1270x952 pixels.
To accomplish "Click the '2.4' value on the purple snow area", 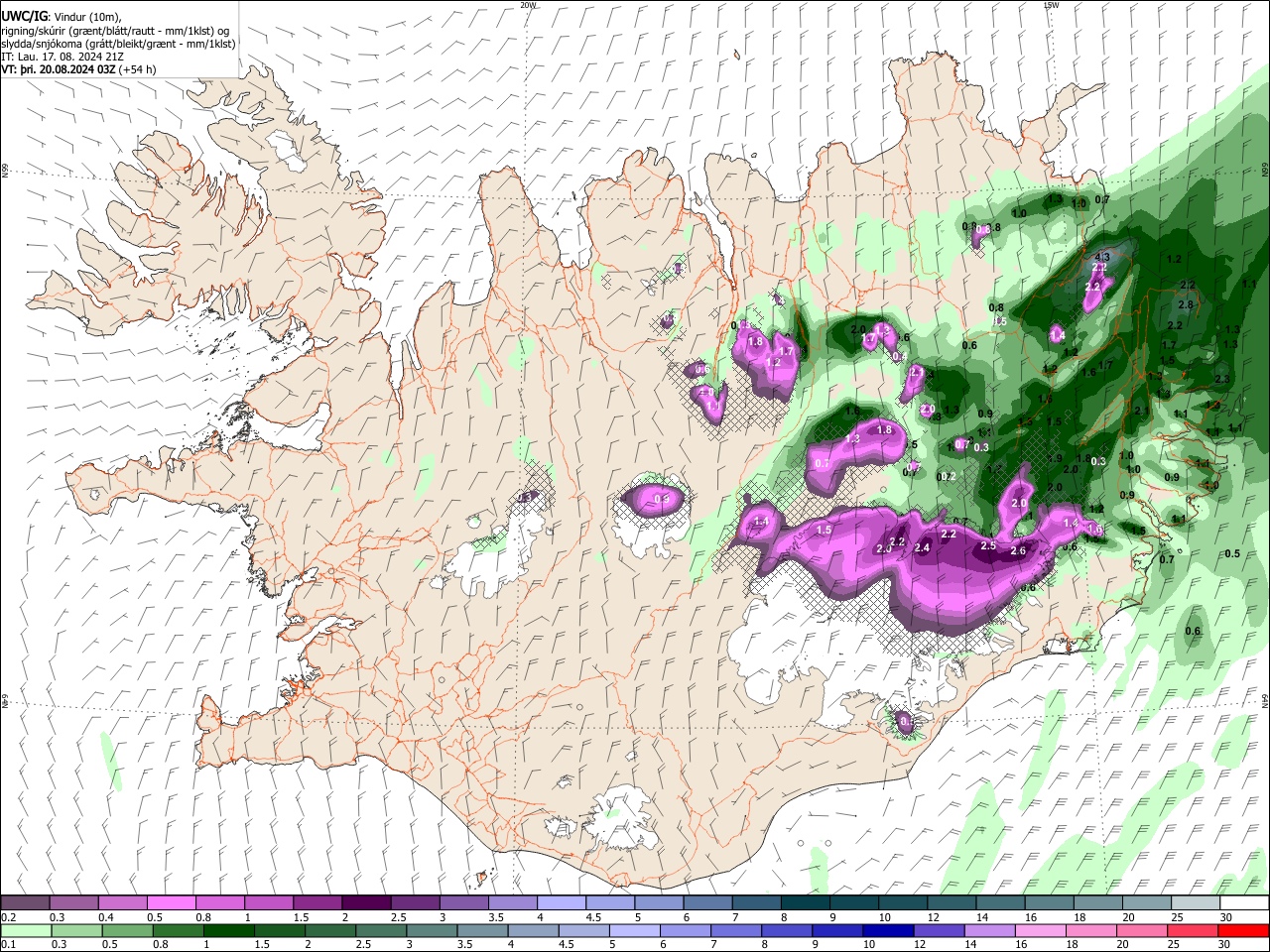I will tap(922, 548).
